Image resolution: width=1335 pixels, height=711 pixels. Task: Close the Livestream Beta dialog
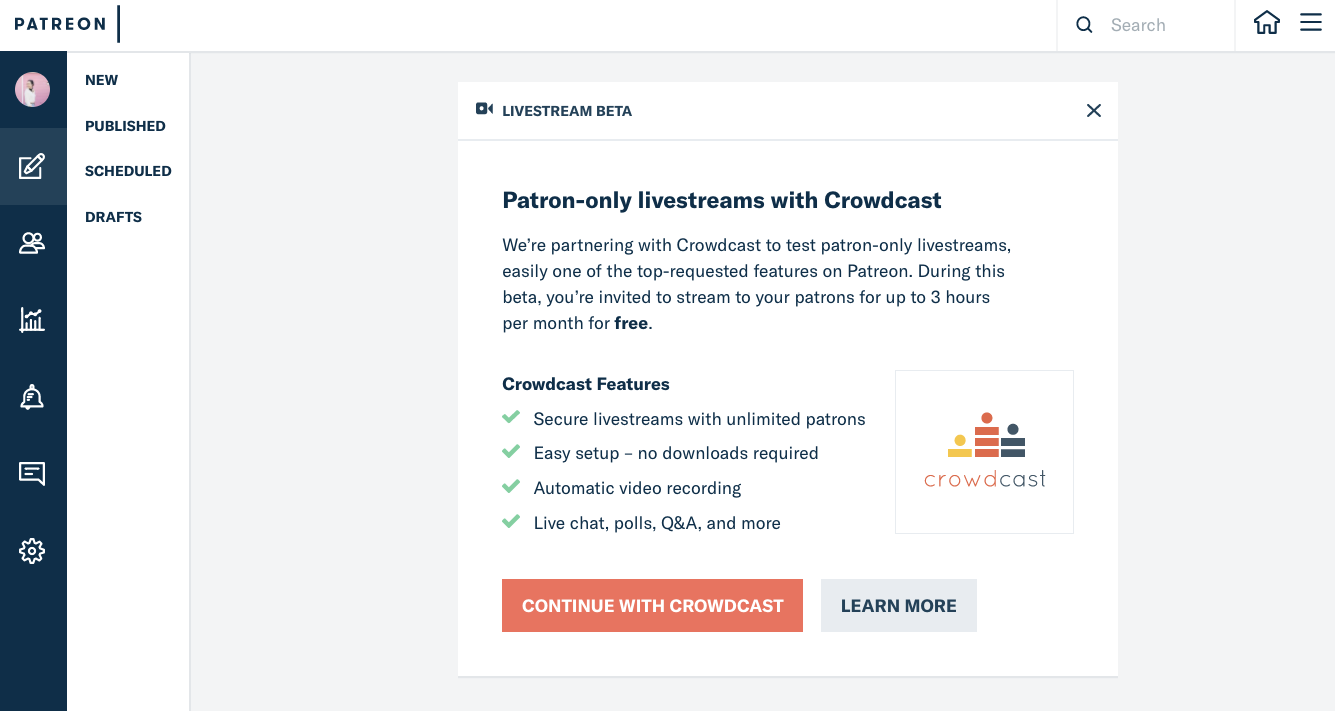point(1094,111)
